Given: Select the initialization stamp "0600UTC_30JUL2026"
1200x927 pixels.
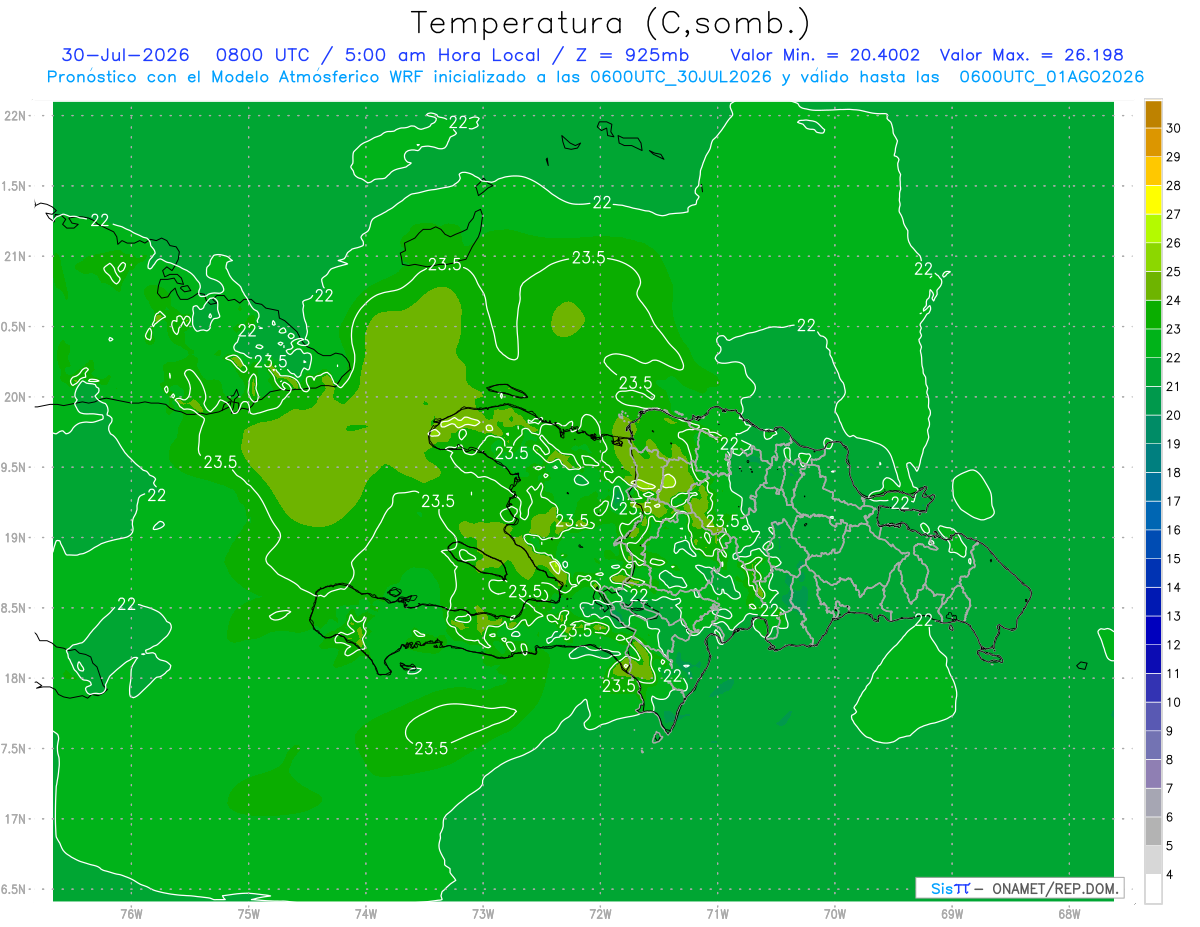Looking at the screenshot, I should (681, 77).
